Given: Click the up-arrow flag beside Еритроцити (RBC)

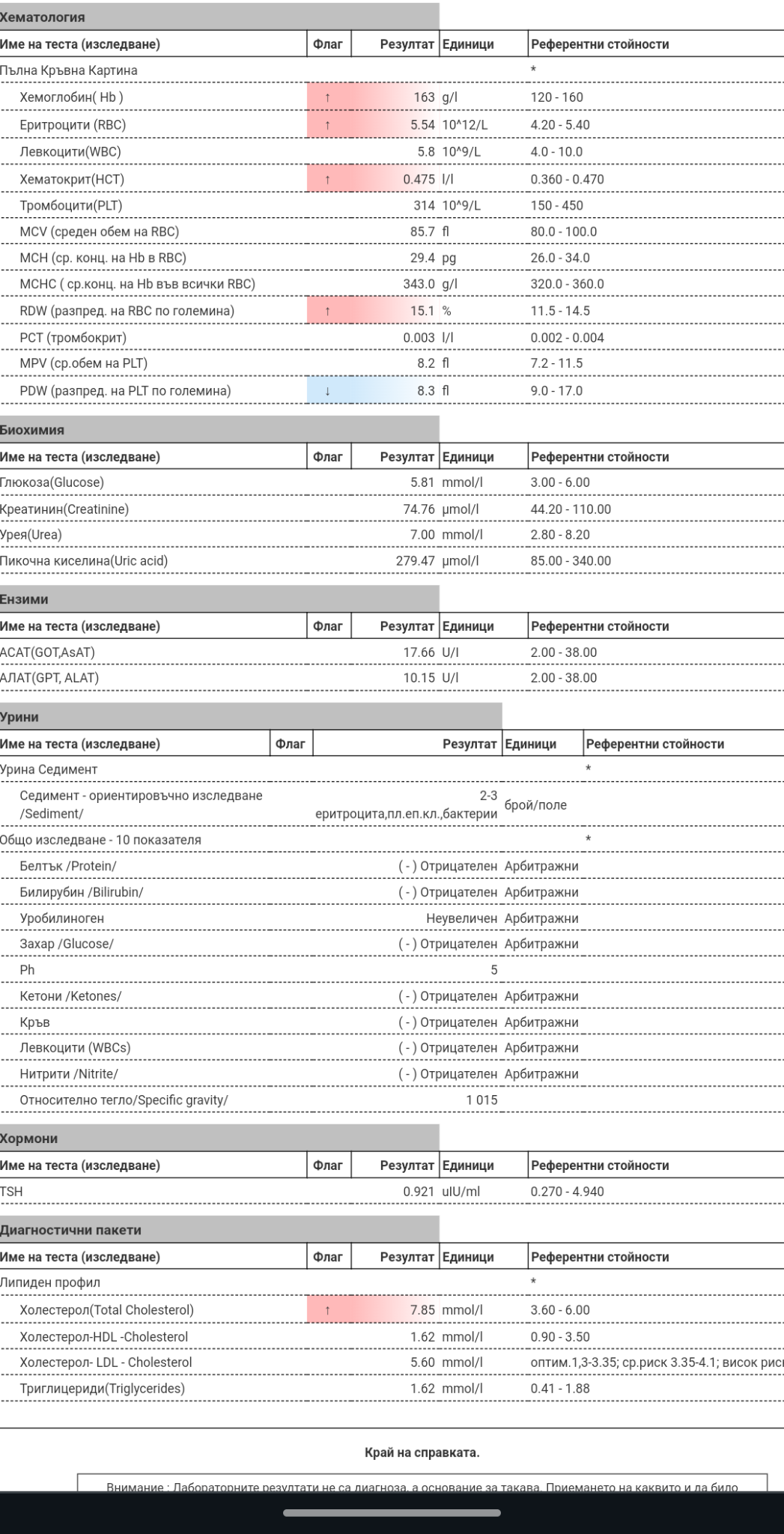Looking at the screenshot, I should pyautogui.click(x=328, y=125).
